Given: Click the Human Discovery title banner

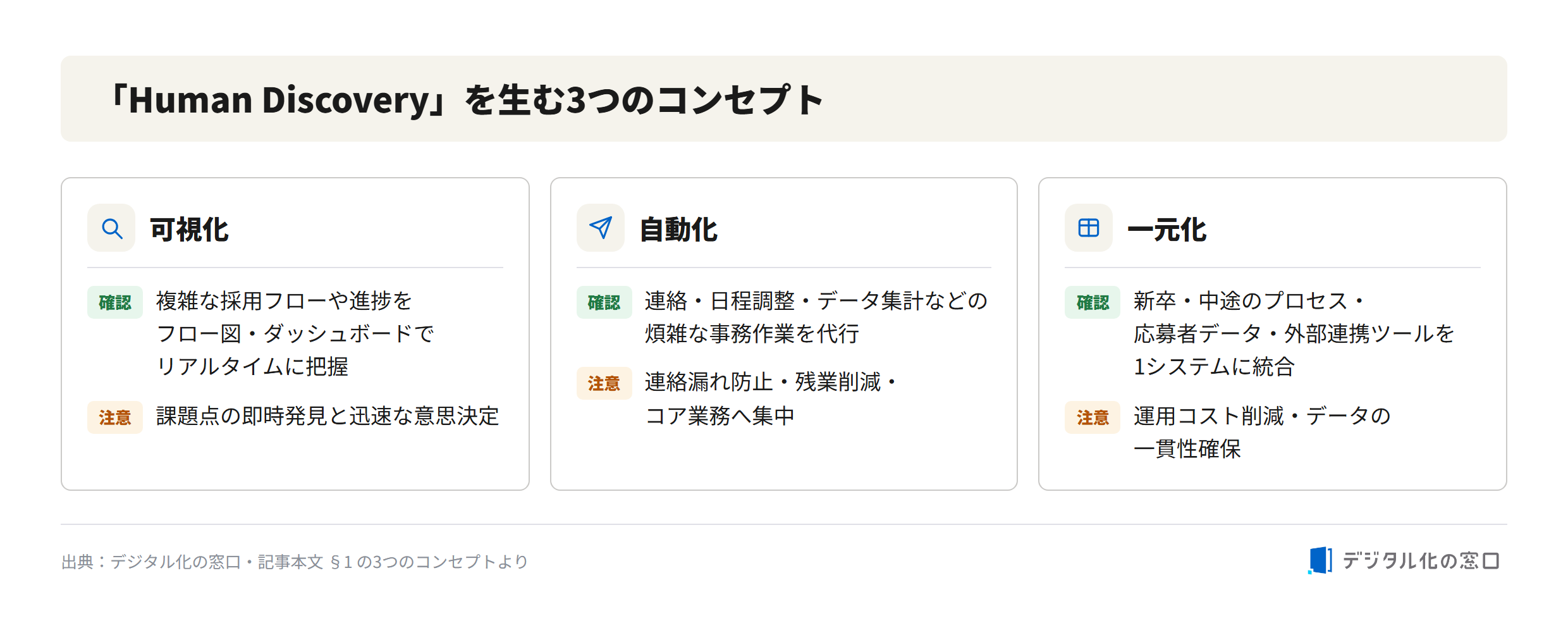Looking at the screenshot, I should [784, 99].
